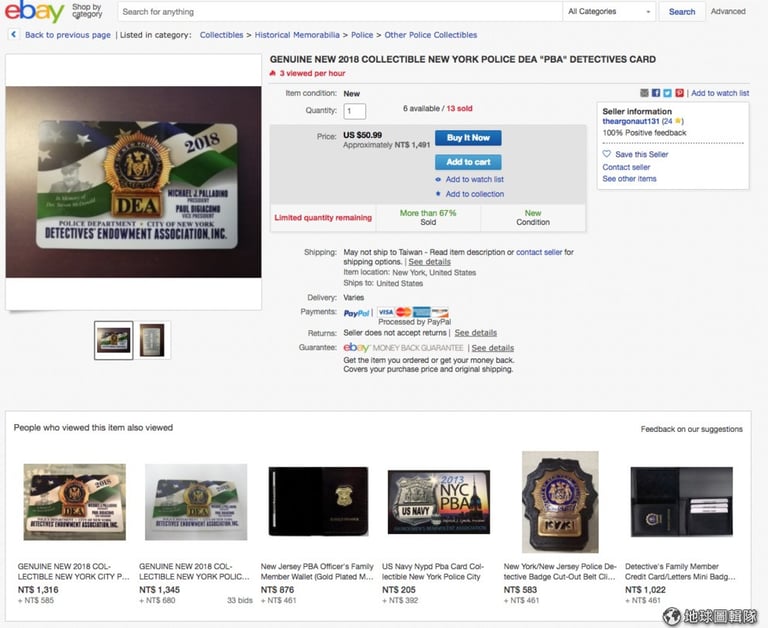Click the Buy It Now button
This screenshot has height=628, width=768.
tap(468, 138)
